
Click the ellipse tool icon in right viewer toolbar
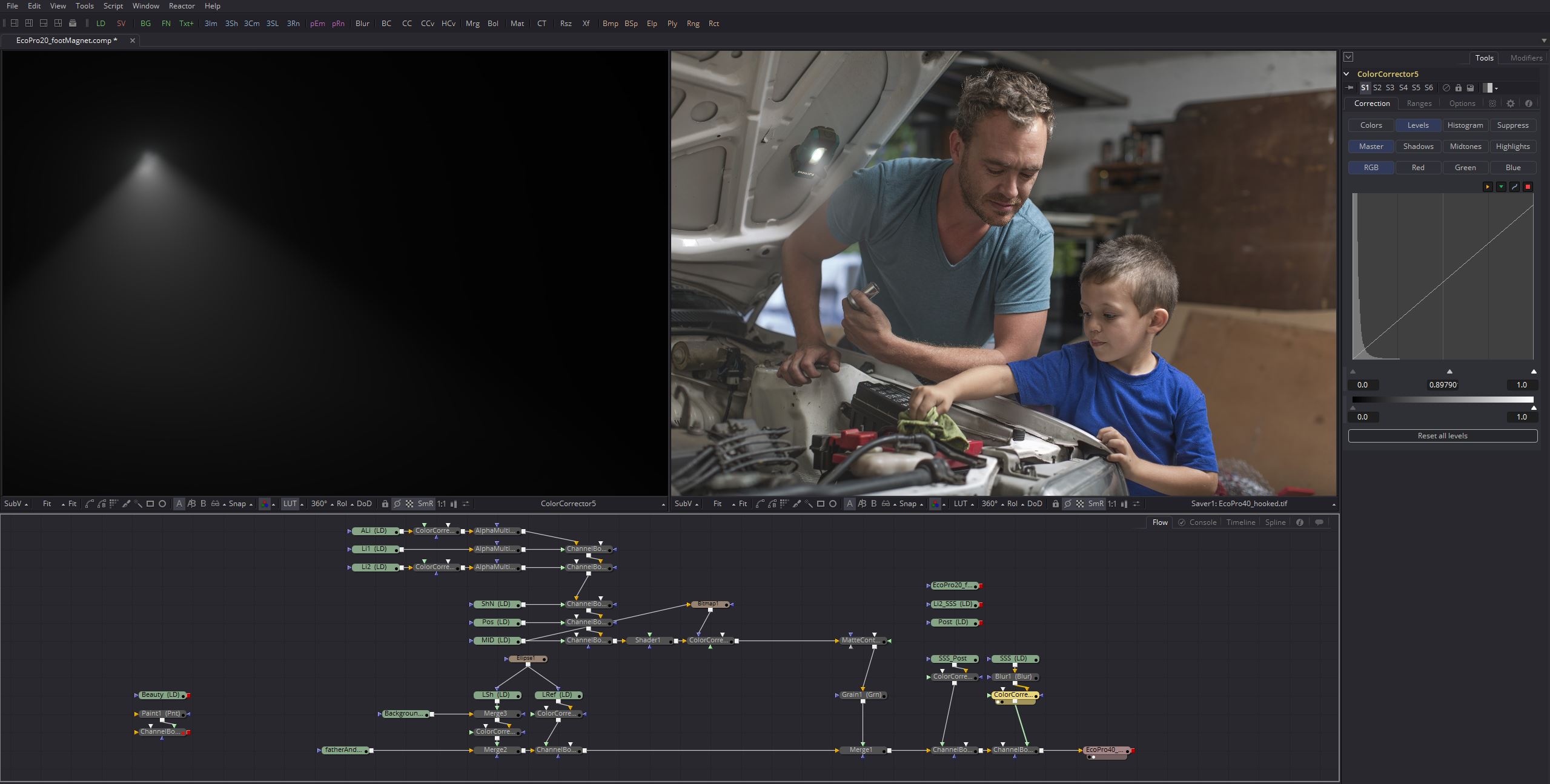click(x=833, y=504)
